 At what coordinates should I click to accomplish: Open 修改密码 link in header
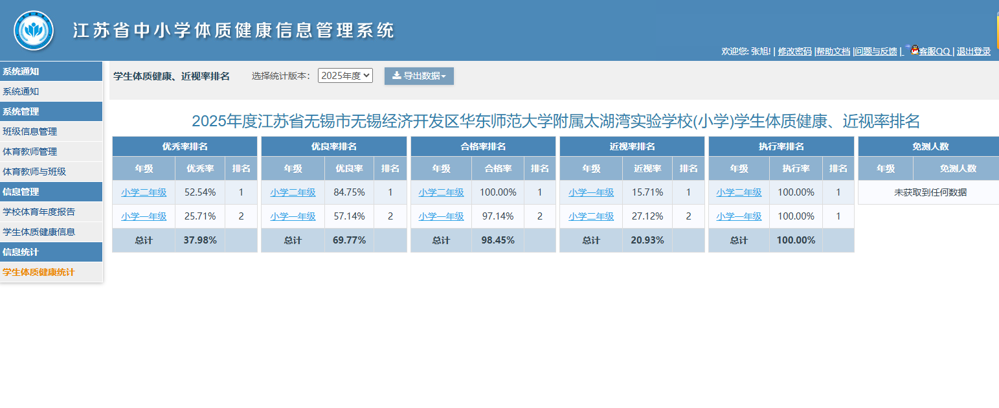[794, 52]
